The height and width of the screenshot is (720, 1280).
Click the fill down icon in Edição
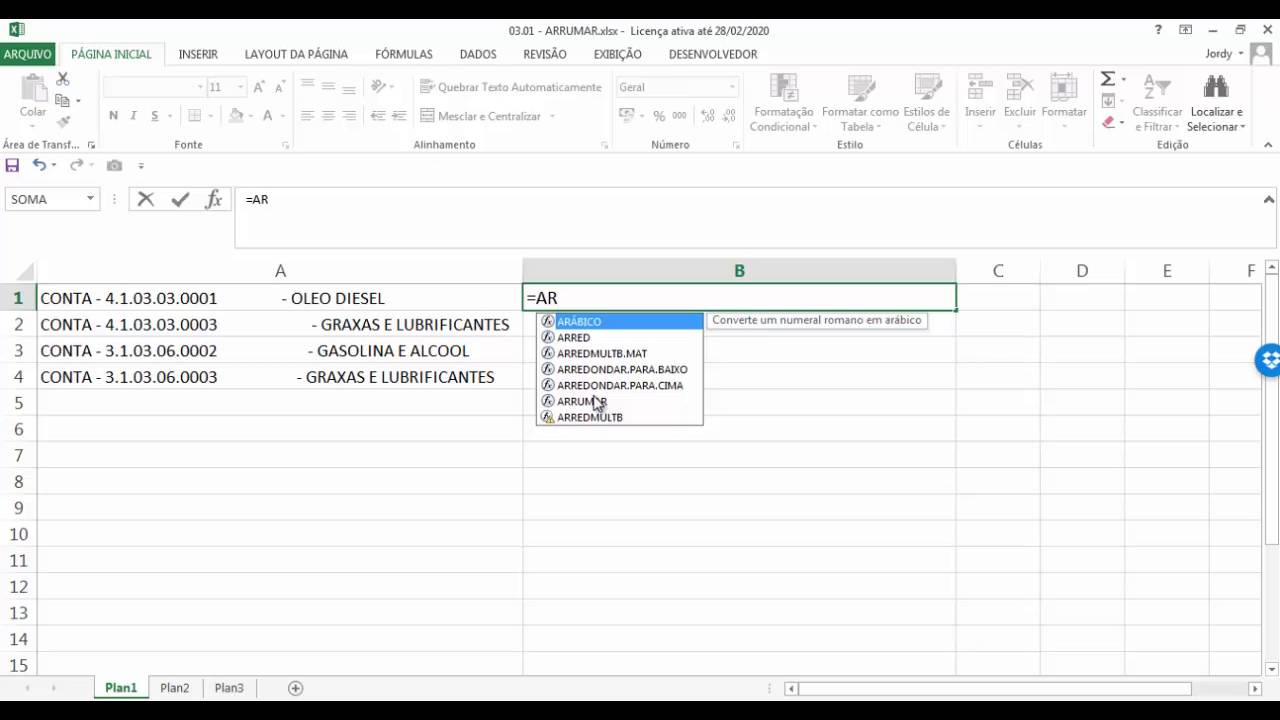point(1108,101)
